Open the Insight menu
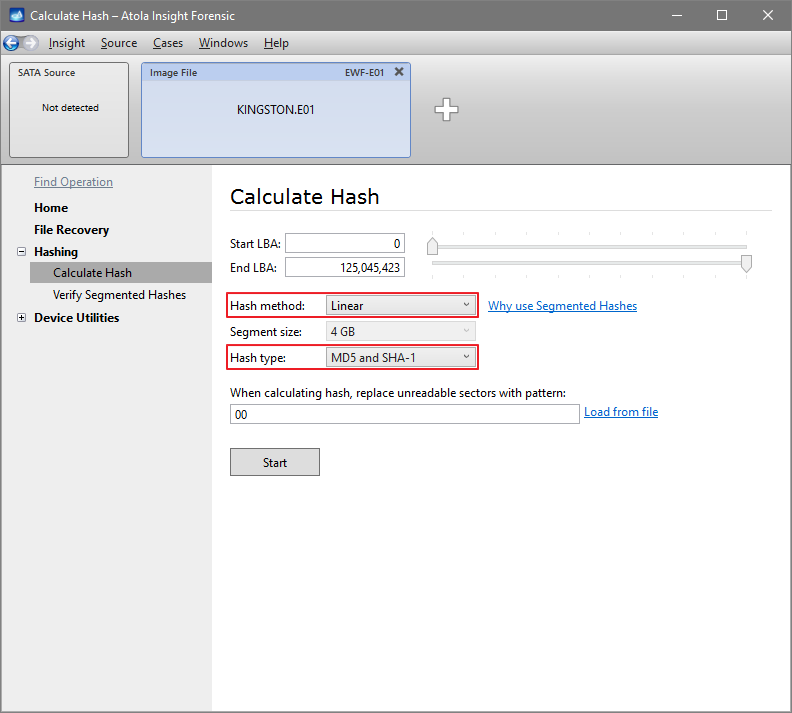 click(x=67, y=43)
